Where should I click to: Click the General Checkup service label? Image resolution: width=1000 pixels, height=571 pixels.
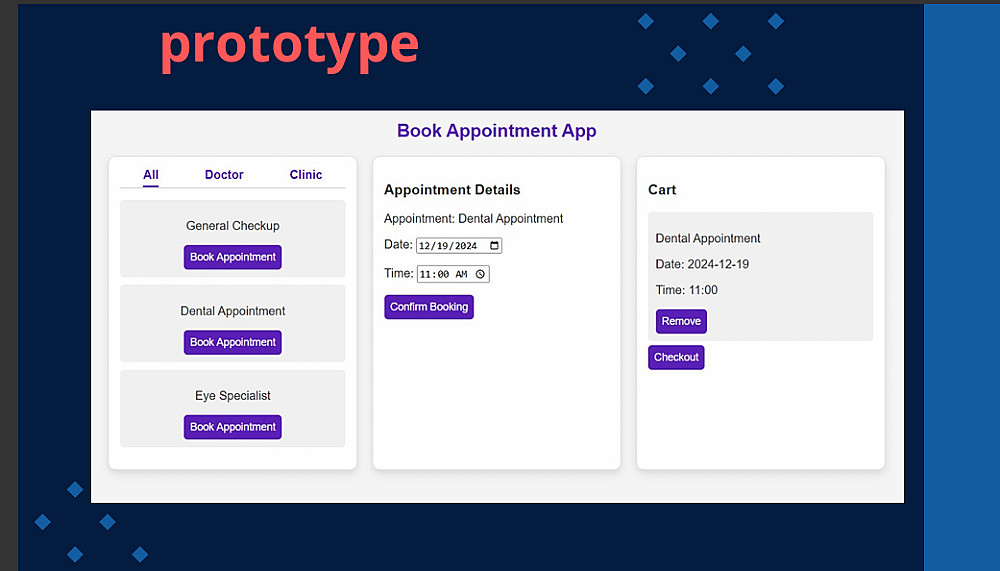(233, 226)
